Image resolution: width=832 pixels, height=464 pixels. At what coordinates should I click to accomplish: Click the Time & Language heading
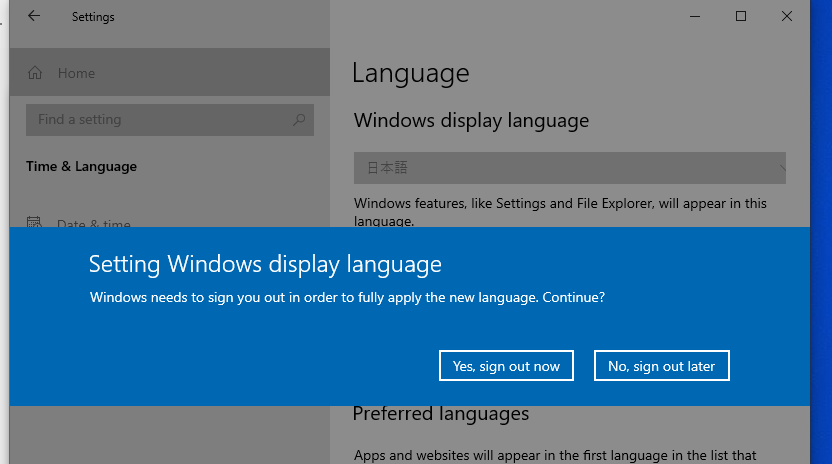tap(81, 167)
